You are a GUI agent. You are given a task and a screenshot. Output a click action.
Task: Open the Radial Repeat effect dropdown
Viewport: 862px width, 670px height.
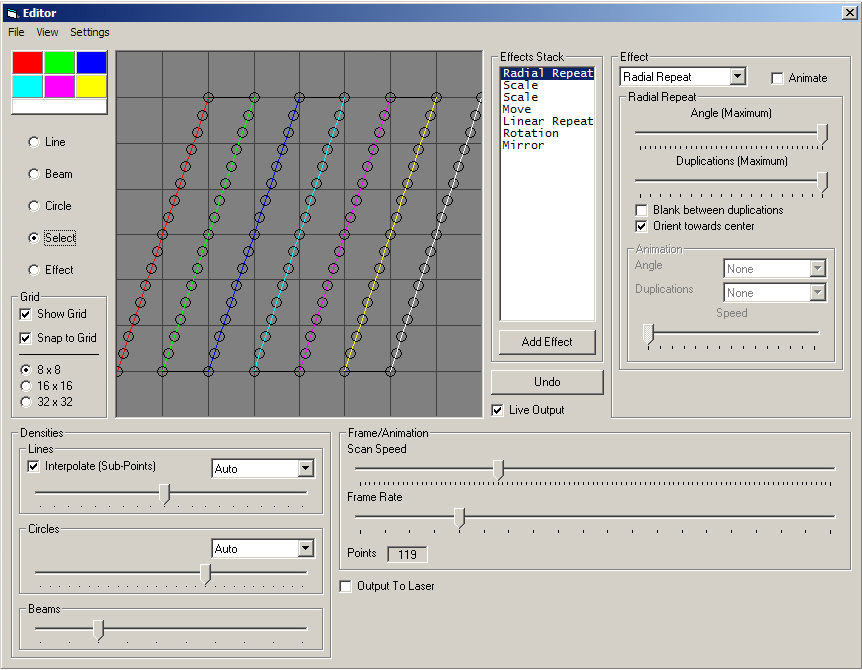(737, 77)
